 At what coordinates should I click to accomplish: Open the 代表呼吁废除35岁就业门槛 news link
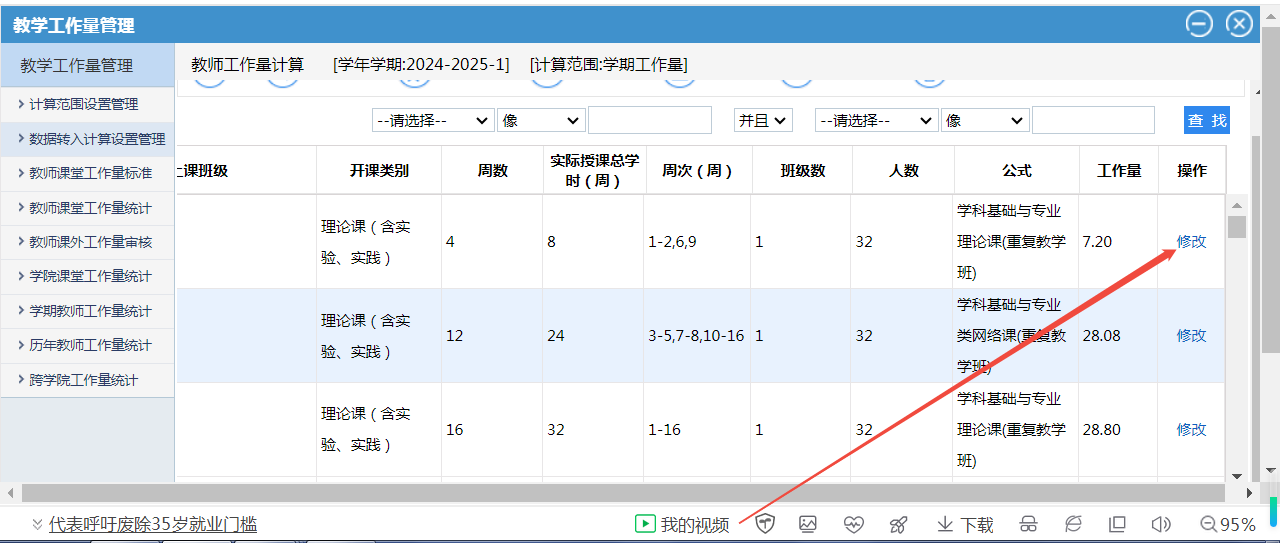pos(153,524)
